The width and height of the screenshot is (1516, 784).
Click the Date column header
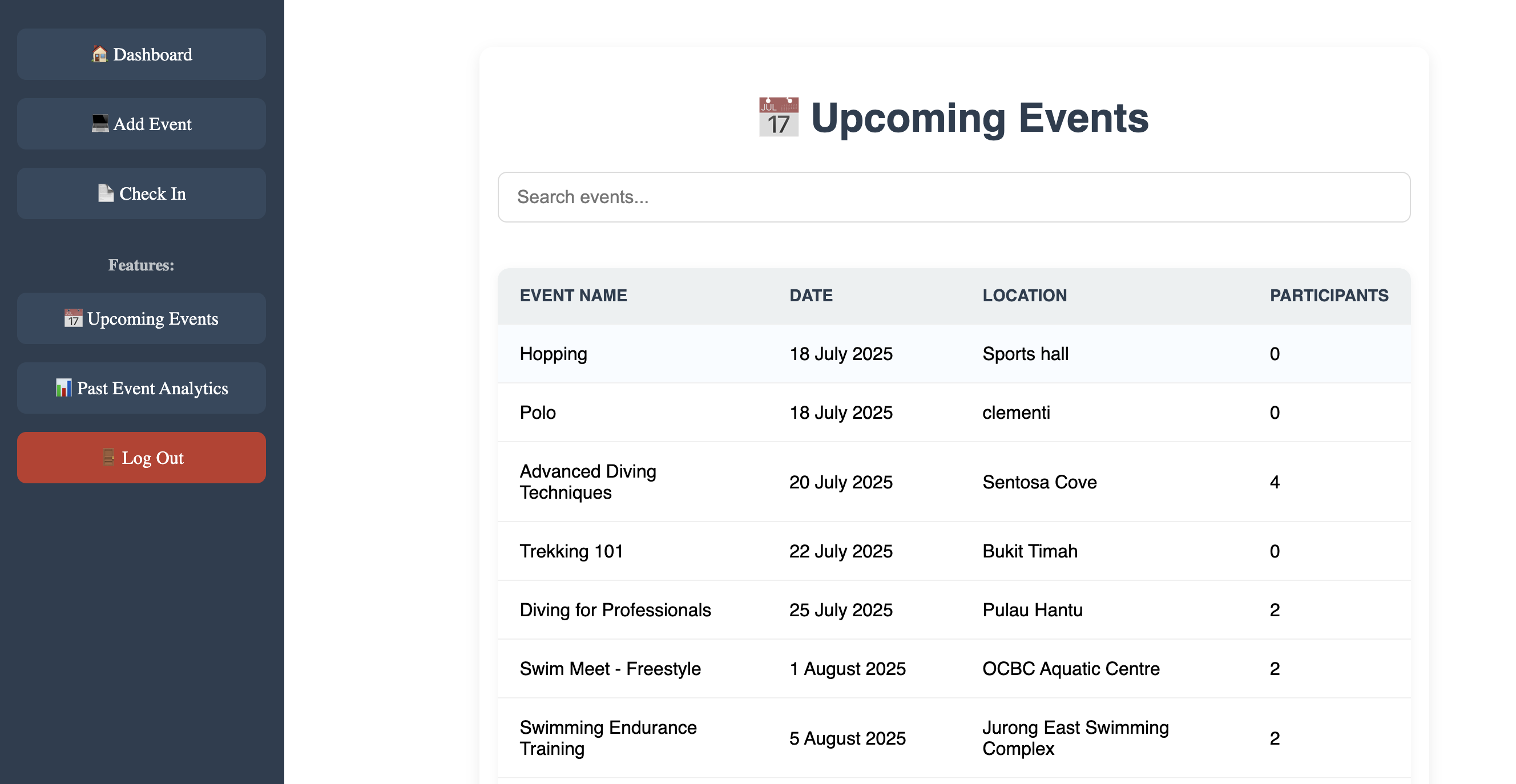(811, 295)
